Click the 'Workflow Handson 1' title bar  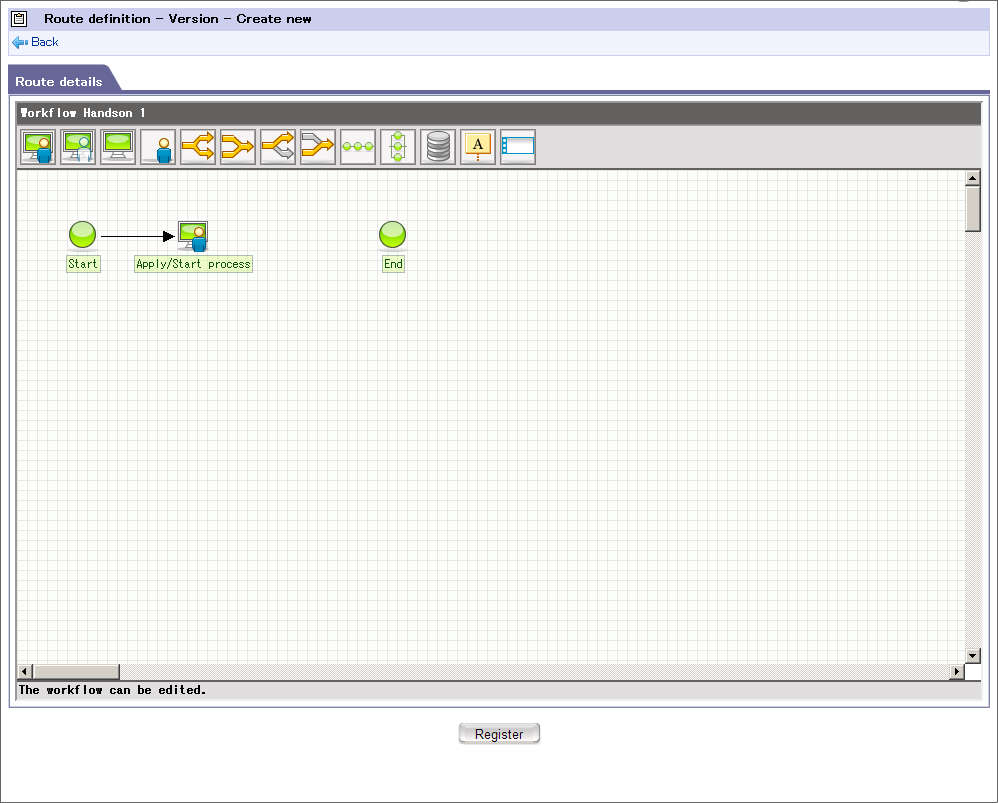498,113
